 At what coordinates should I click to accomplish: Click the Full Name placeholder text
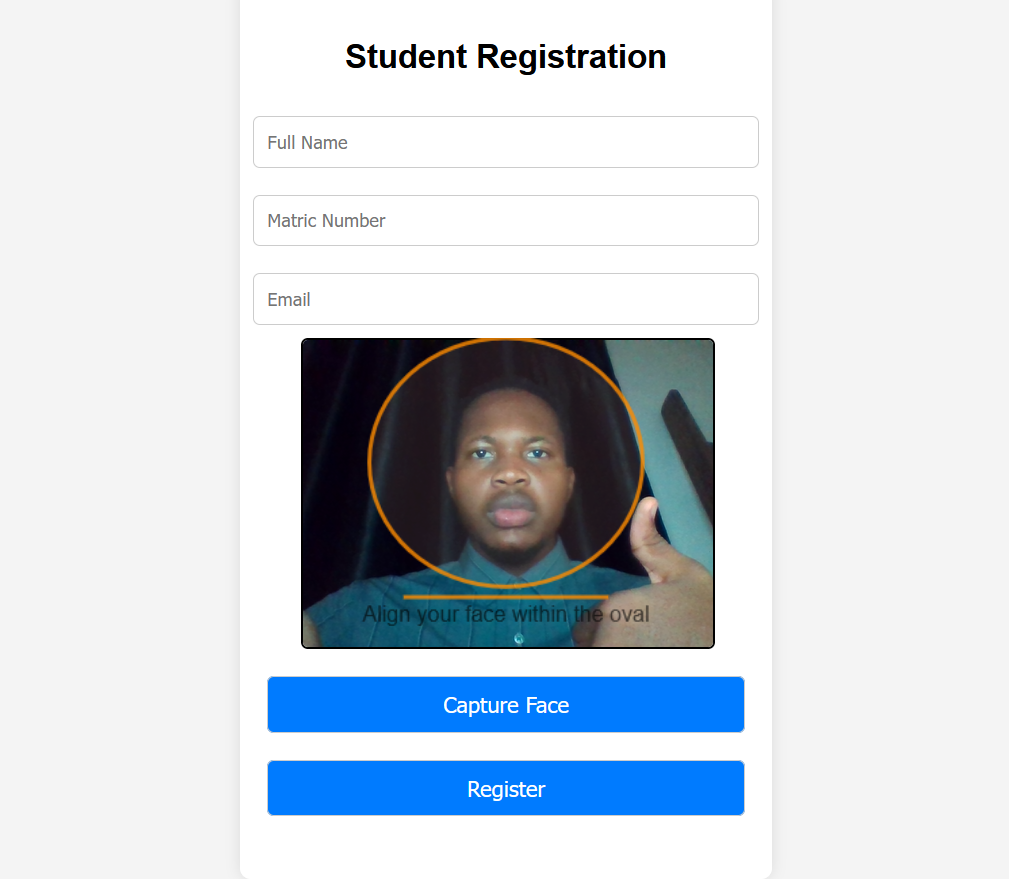pos(307,142)
